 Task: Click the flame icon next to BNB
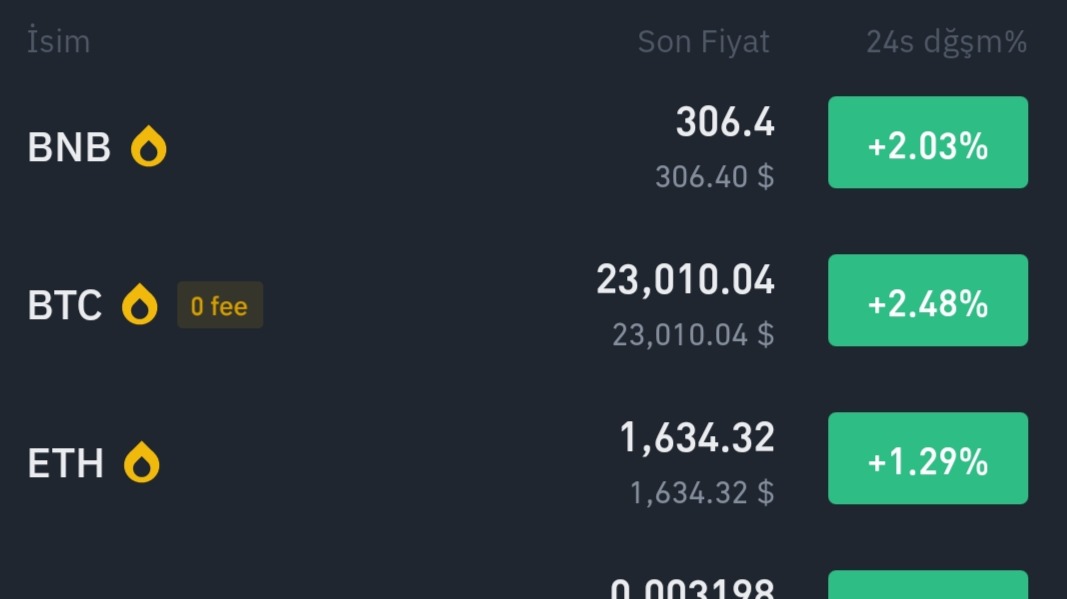(x=147, y=145)
